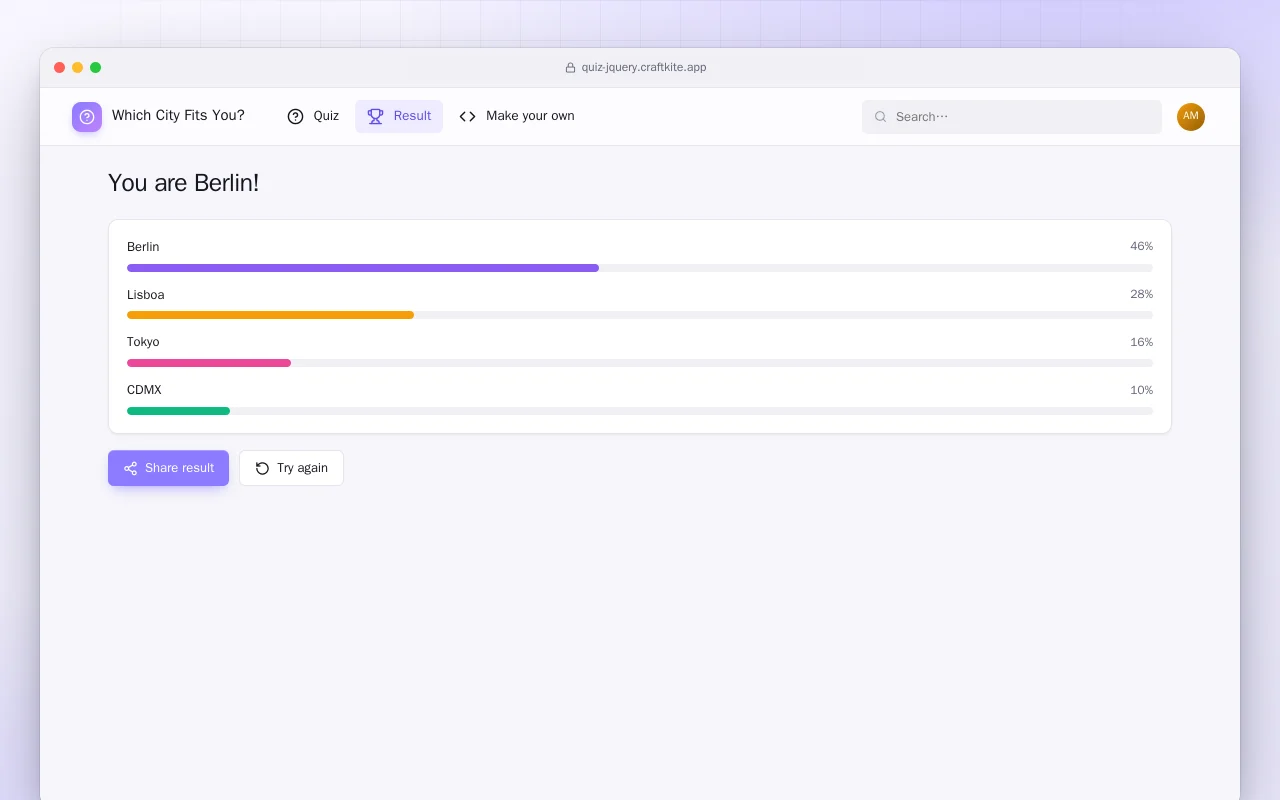Click the Berlin label
1280x800 pixels.
pos(143,247)
